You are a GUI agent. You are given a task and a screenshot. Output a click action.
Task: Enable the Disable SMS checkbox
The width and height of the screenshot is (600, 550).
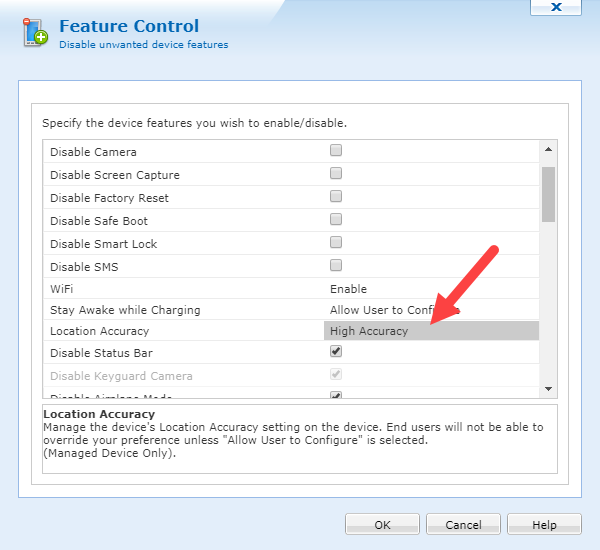pyautogui.click(x=336, y=266)
